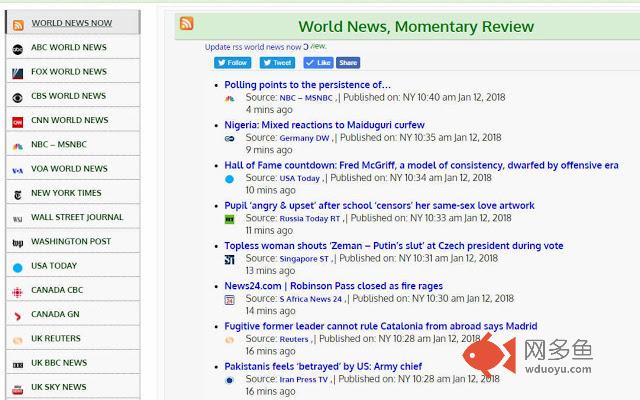Viewport: 640px width, 400px height.
Task: Click the Update rss world news now link
Action: (253, 47)
